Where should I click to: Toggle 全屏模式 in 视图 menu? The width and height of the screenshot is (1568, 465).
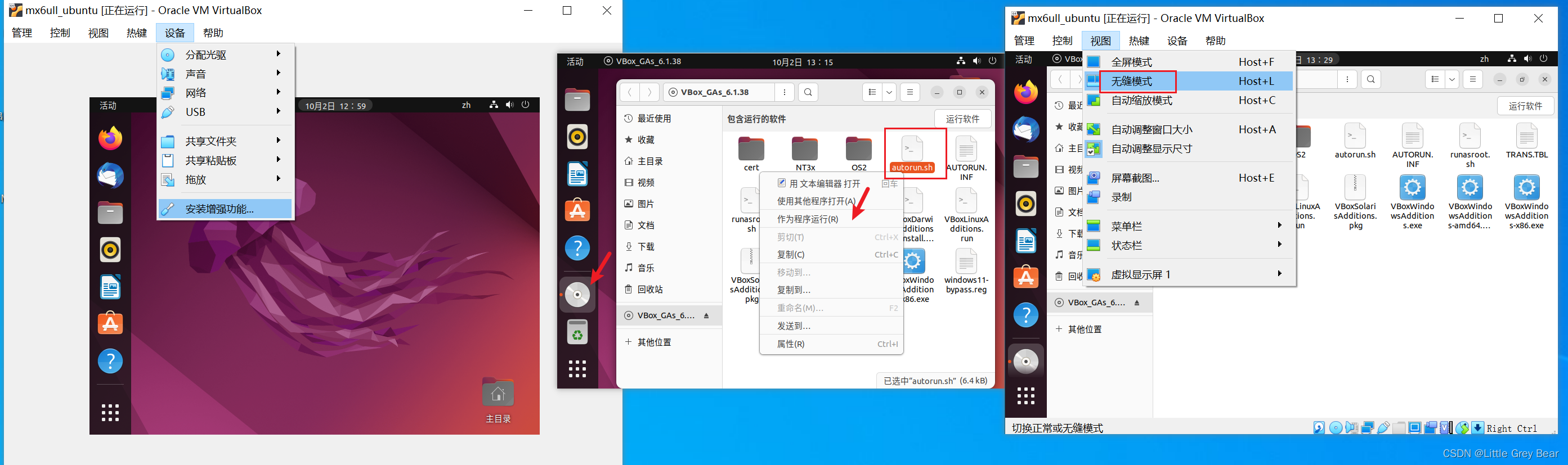click(x=1189, y=62)
